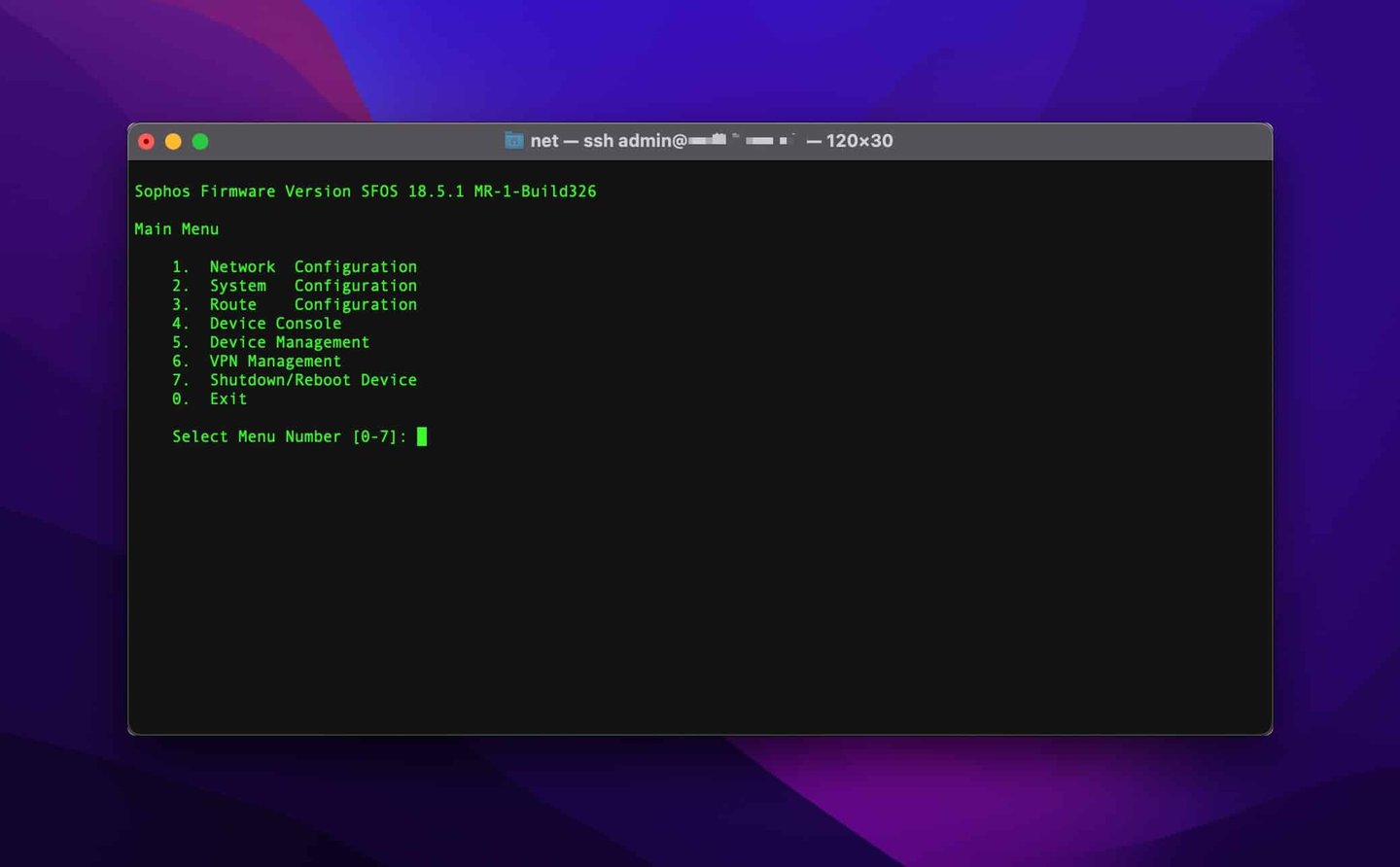Click the 'VPN Management' menu line
Image resolution: width=1400 pixels, height=867 pixels.
[x=257, y=362]
